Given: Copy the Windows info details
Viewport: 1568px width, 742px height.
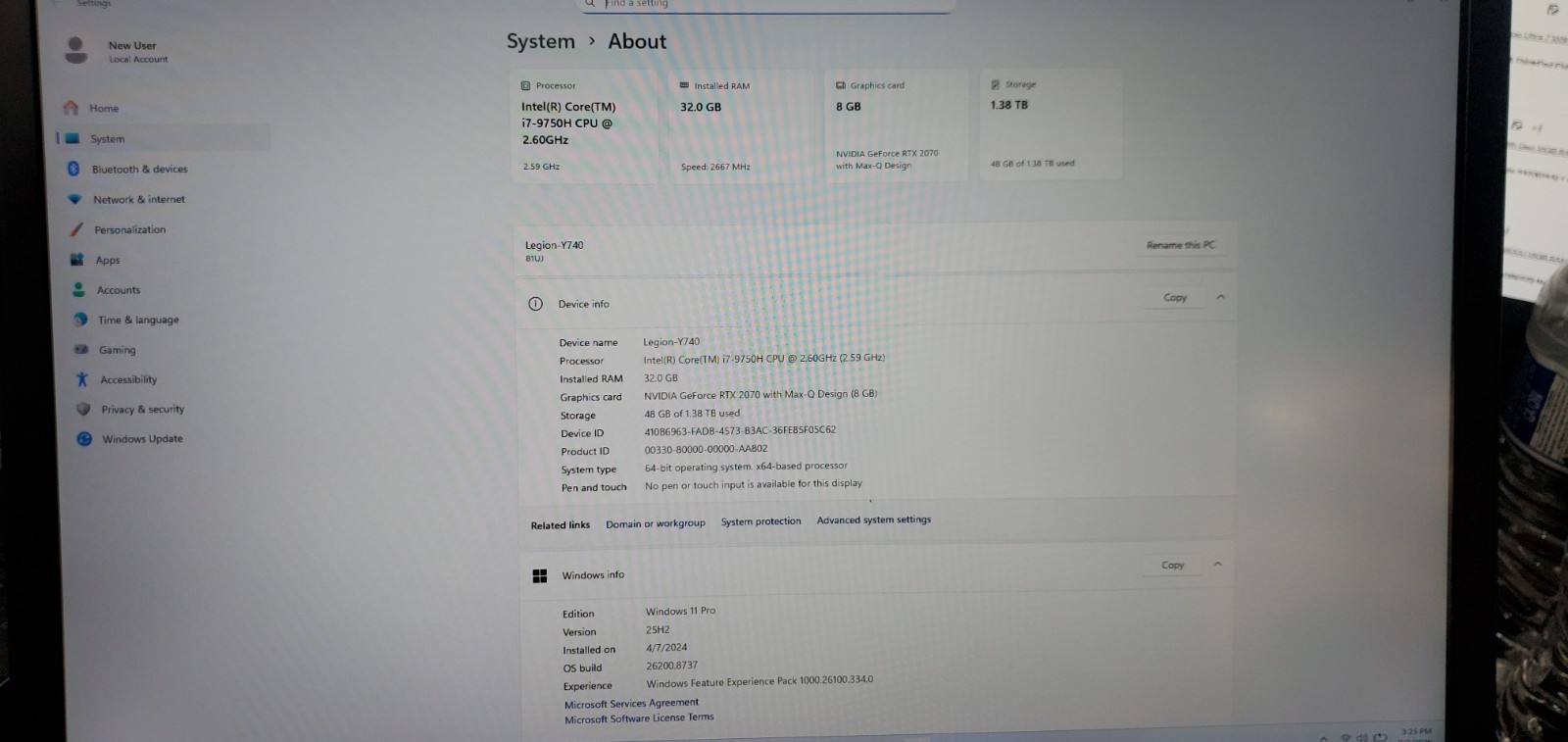Looking at the screenshot, I should (x=1173, y=565).
